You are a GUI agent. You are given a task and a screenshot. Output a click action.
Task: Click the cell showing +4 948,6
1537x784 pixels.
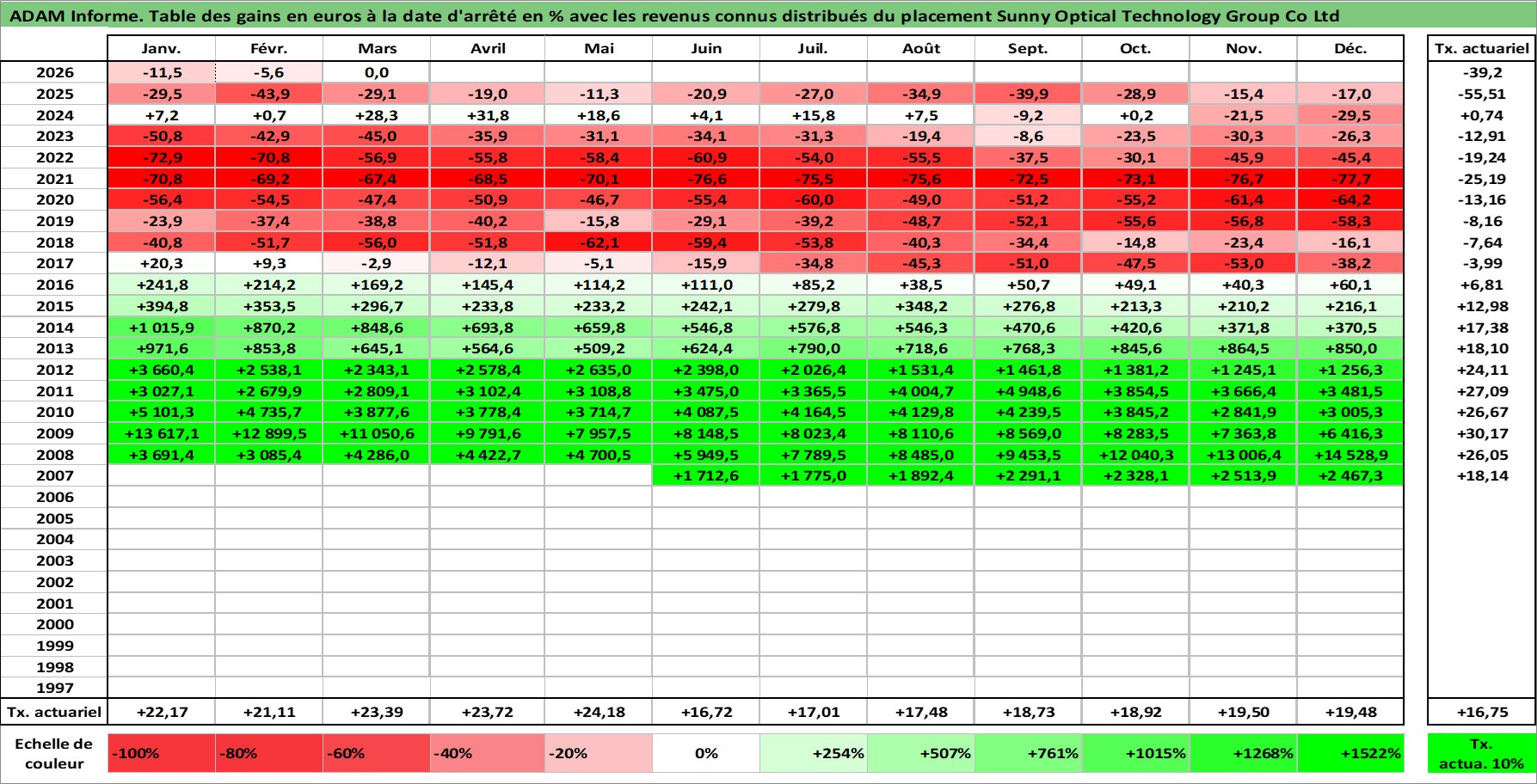click(x=1028, y=391)
